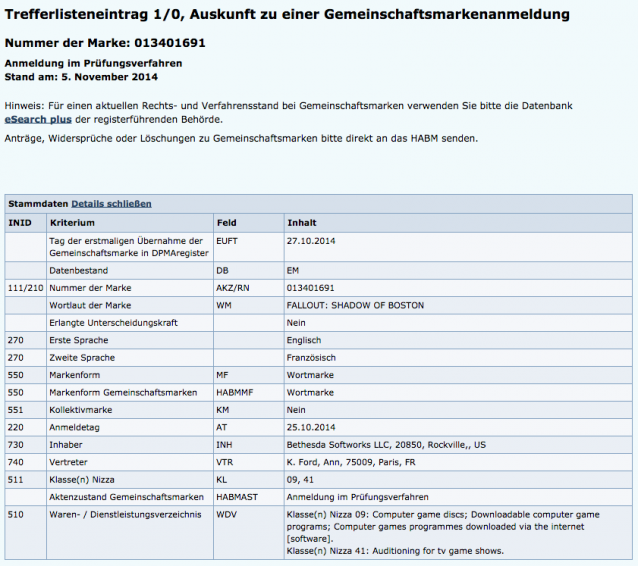Viewport: 638px width, 566px height.
Task: Click the Hinweis paragraph about Gemeinschaftsmarken
Action: click(288, 113)
